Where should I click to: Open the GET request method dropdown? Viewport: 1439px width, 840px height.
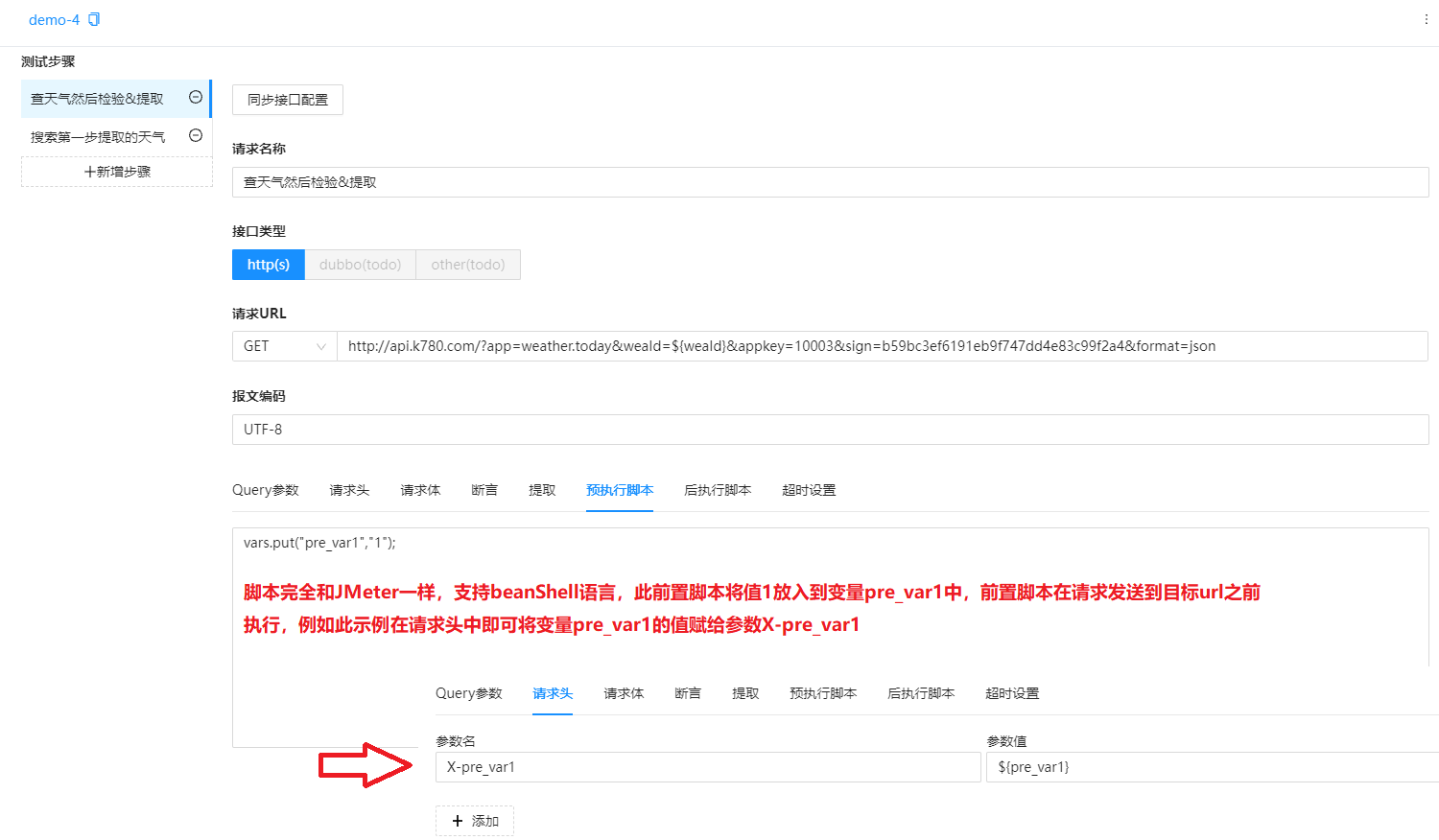(283, 345)
